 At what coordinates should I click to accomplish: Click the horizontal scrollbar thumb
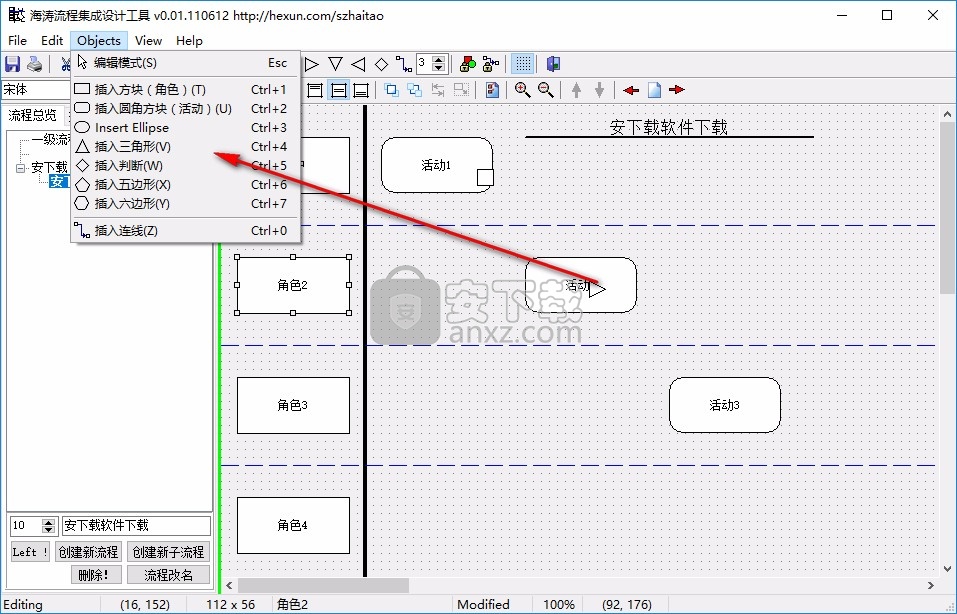(323, 585)
